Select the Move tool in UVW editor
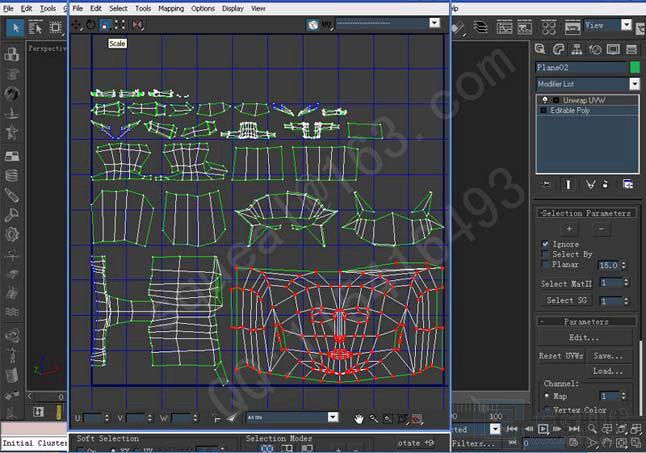 [x=77, y=24]
